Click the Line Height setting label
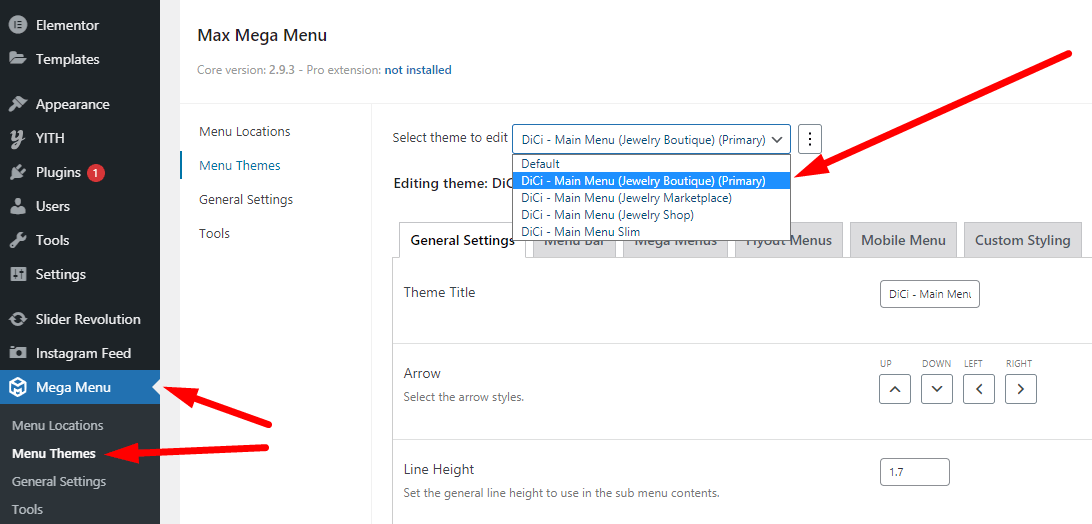The height and width of the screenshot is (524, 1092). [x=439, y=470]
